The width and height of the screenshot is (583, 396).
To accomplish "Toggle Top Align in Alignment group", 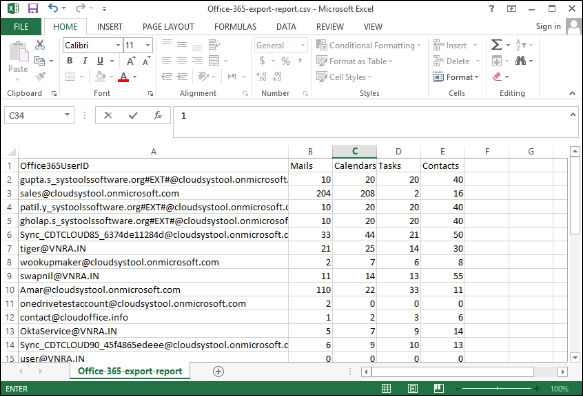I will point(167,43).
